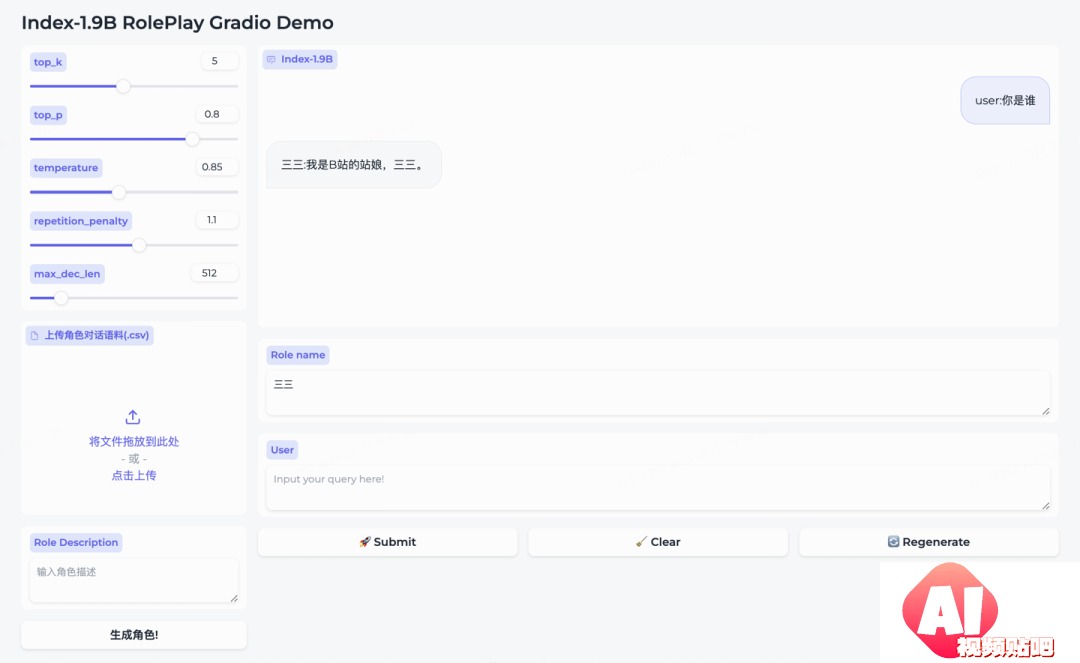Viewport: 1080px width, 663px height.
Task: Click the repetition_penalty label
Action: [x=81, y=221]
